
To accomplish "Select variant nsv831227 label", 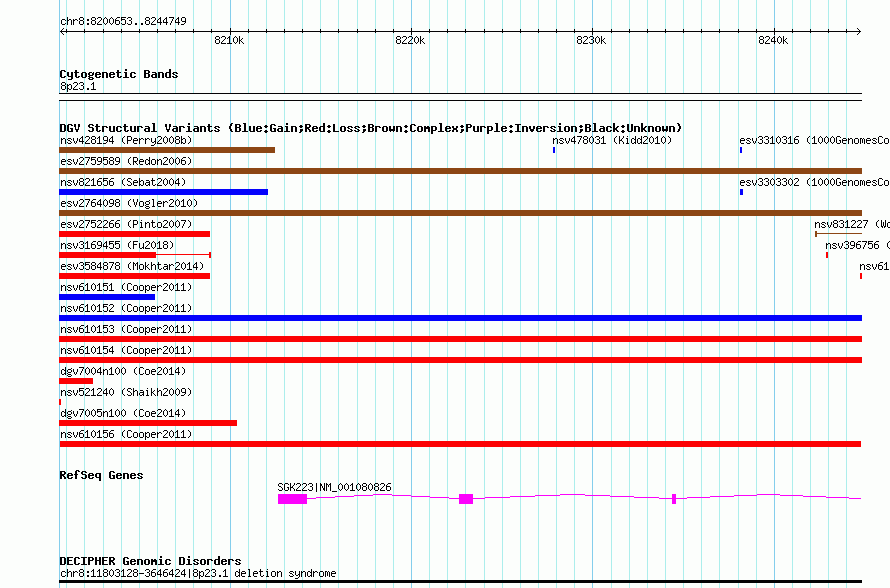I will [x=851, y=224].
